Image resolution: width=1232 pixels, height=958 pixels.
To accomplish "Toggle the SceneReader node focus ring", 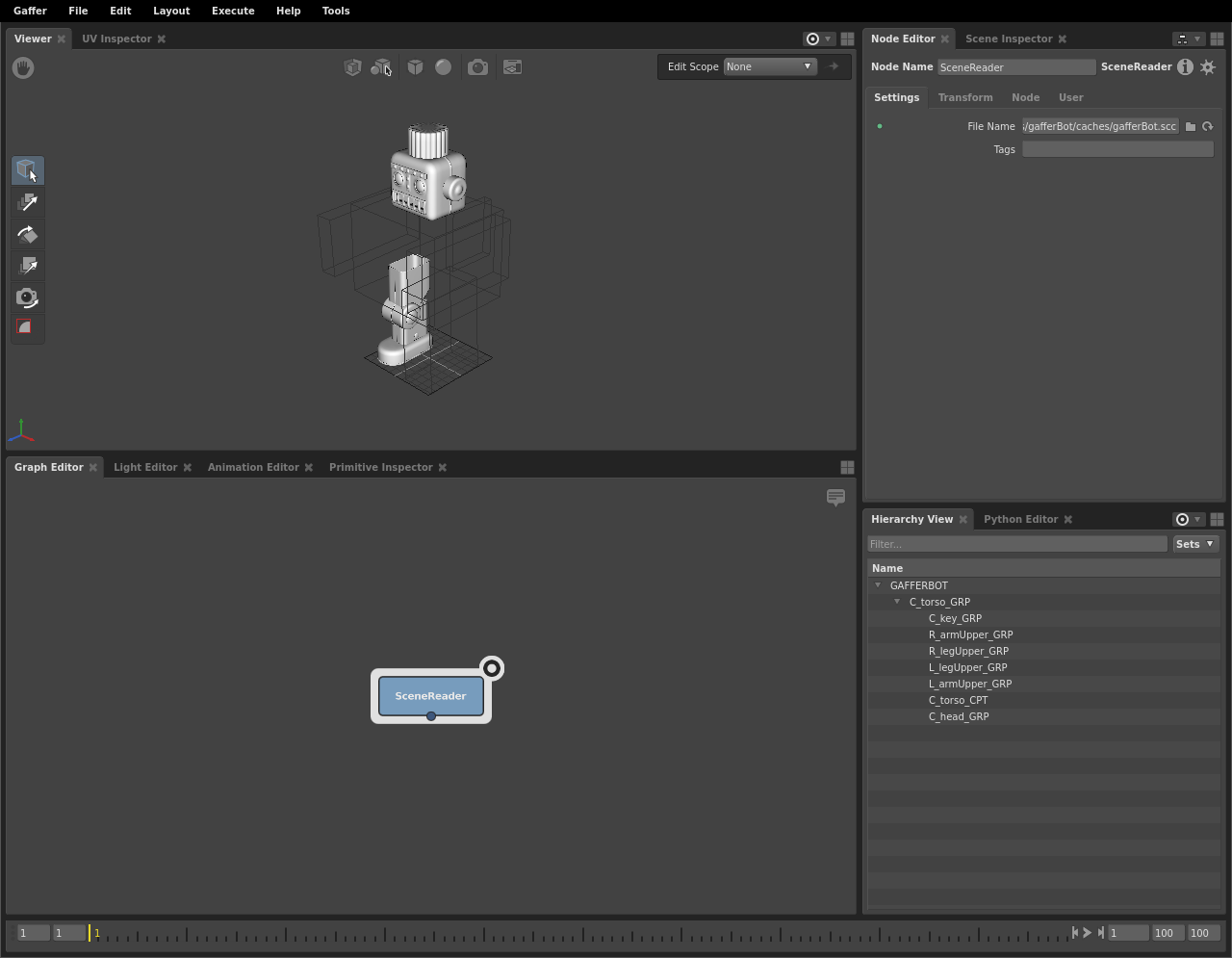I will (x=492, y=668).
